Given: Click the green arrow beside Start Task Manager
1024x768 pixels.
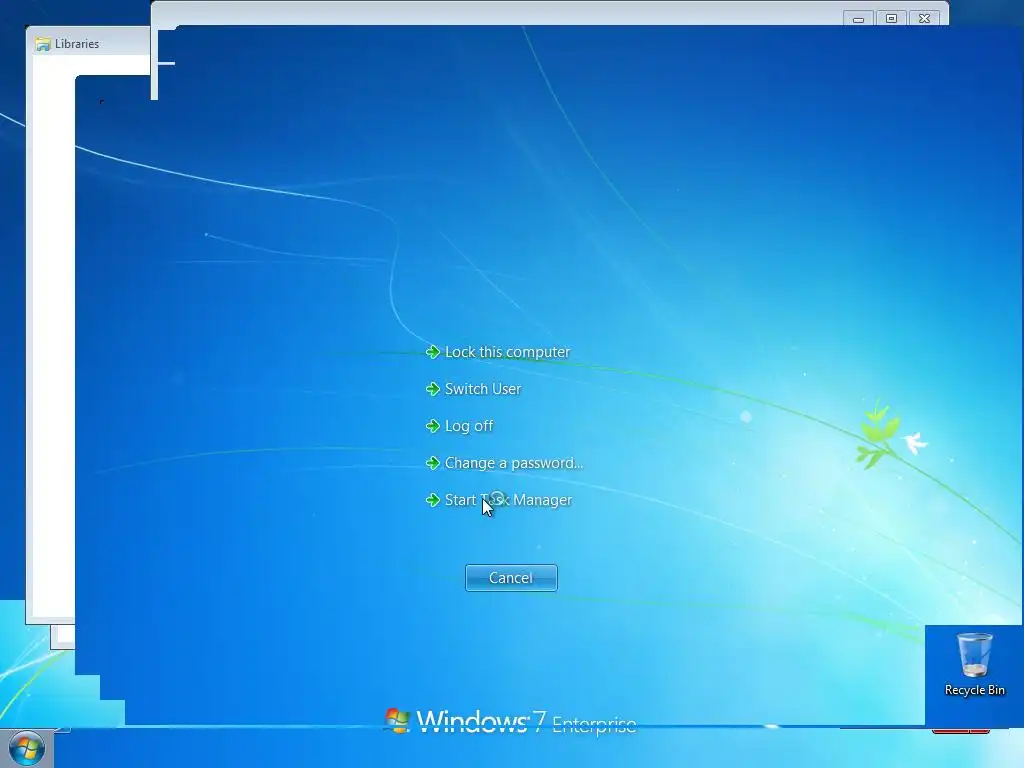Looking at the screenshot, I should (x=432, y=500).
